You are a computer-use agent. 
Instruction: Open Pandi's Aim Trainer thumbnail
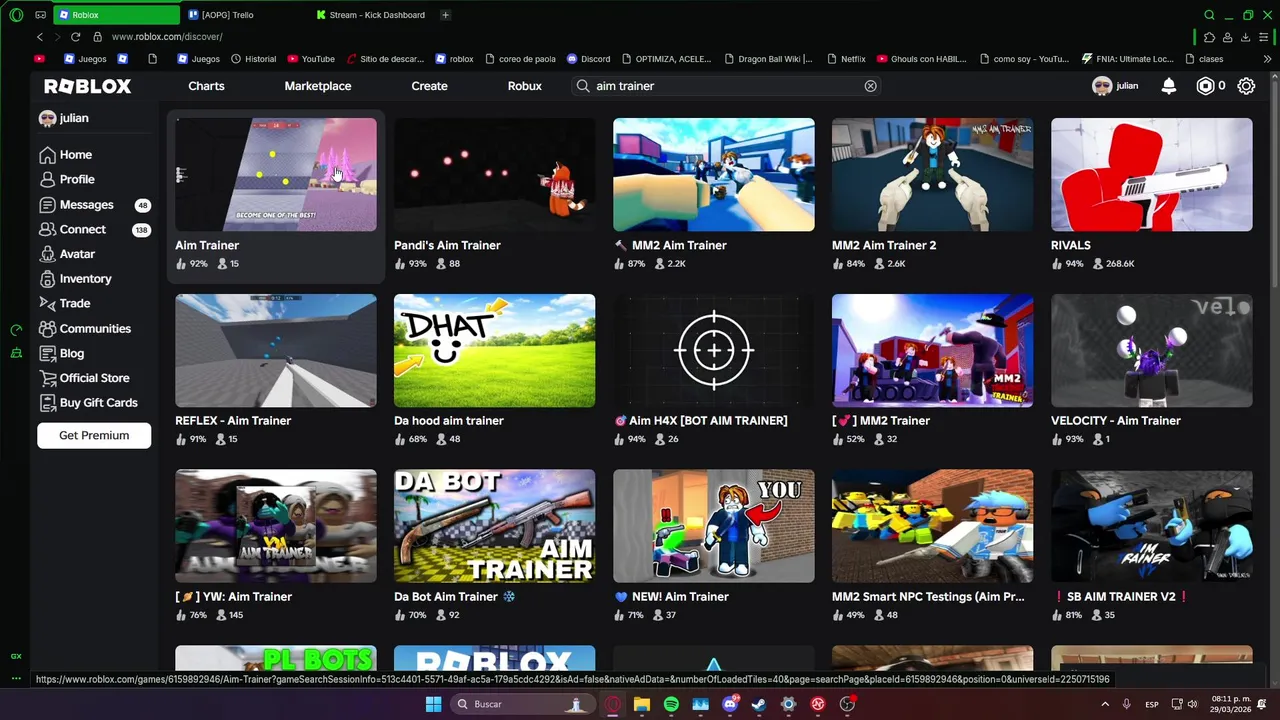[x=494, y=175]
